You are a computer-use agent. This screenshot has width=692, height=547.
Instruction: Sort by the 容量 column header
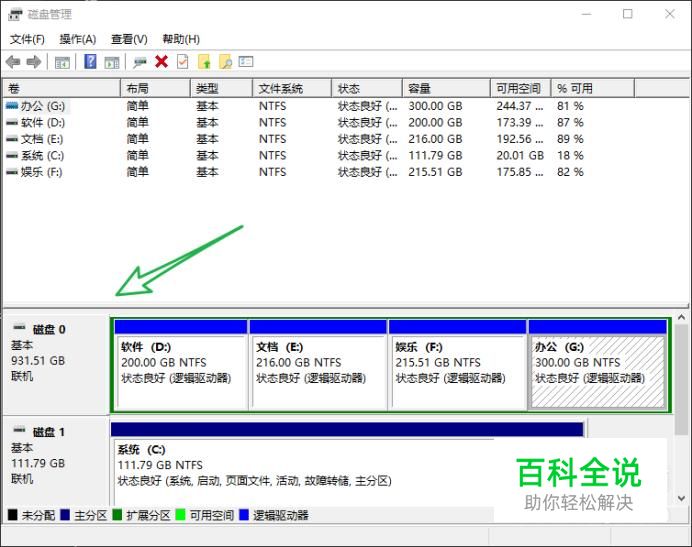point(446,88)
